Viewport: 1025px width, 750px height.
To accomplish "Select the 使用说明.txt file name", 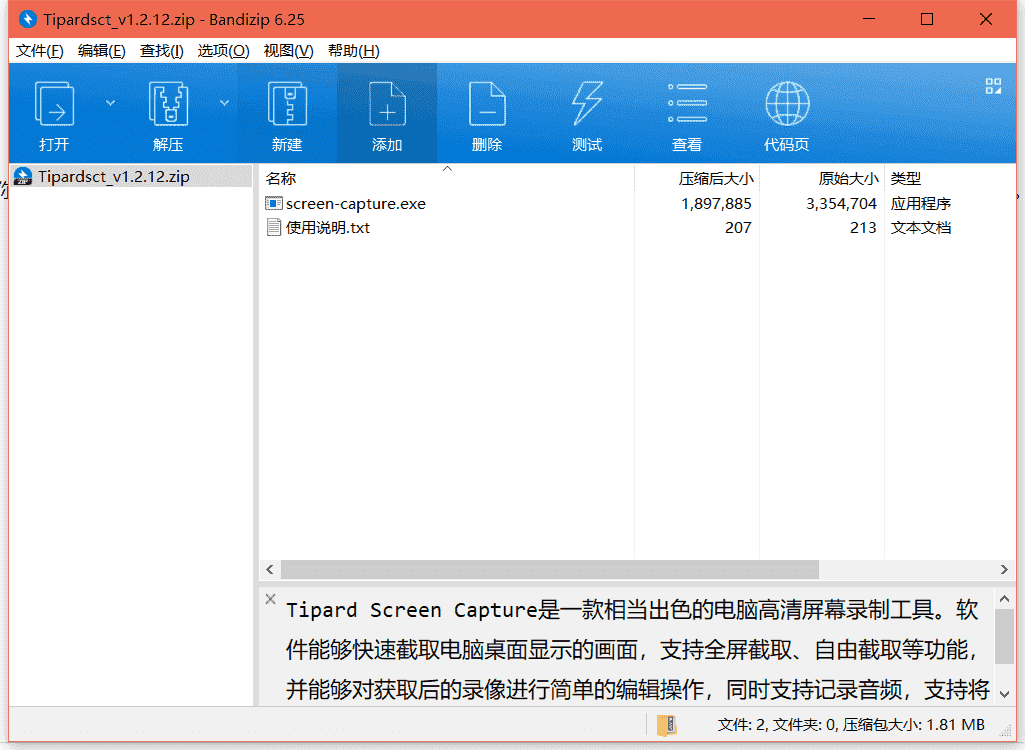I will coord(328,228).
